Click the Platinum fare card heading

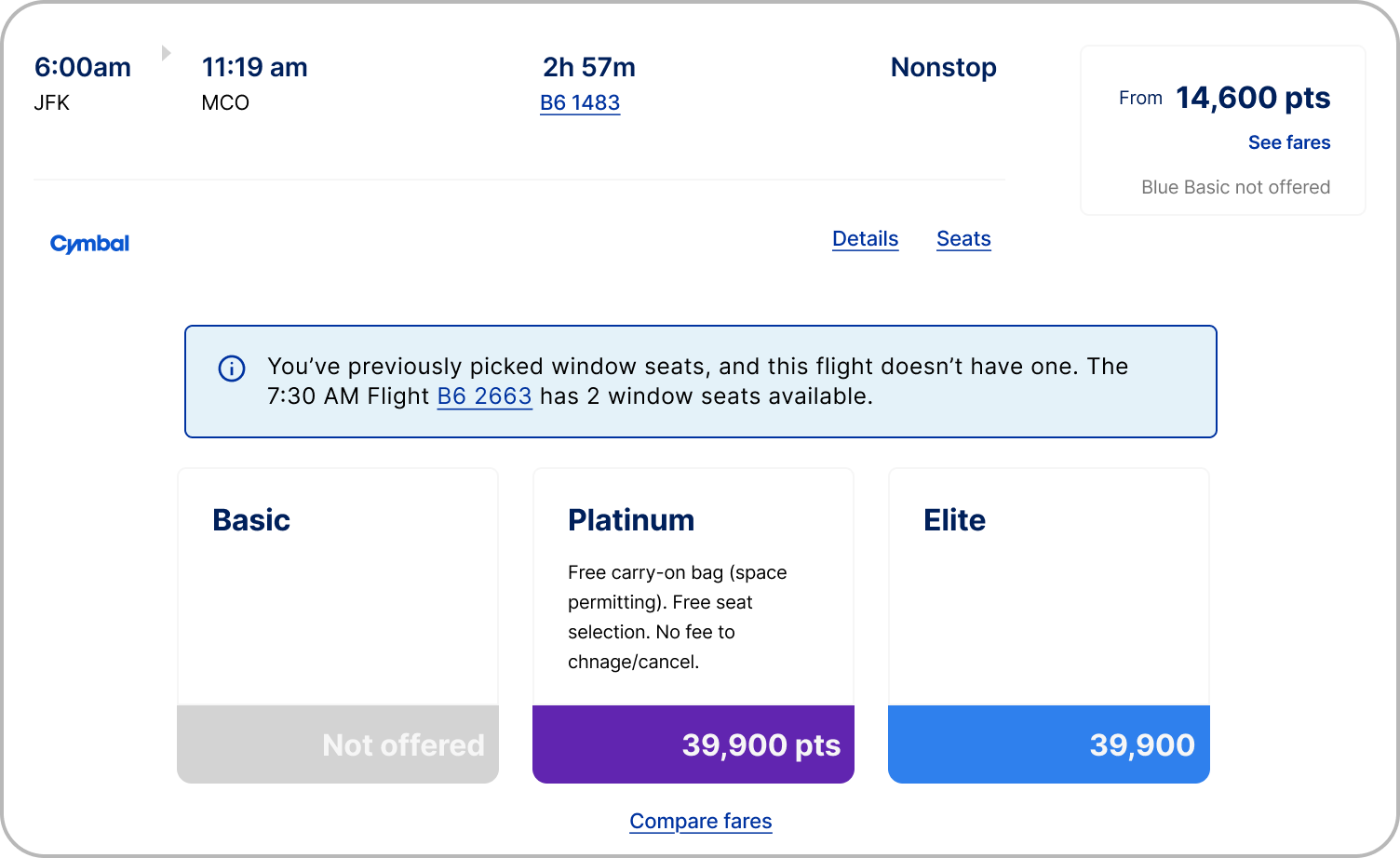(x=631, y=520)
